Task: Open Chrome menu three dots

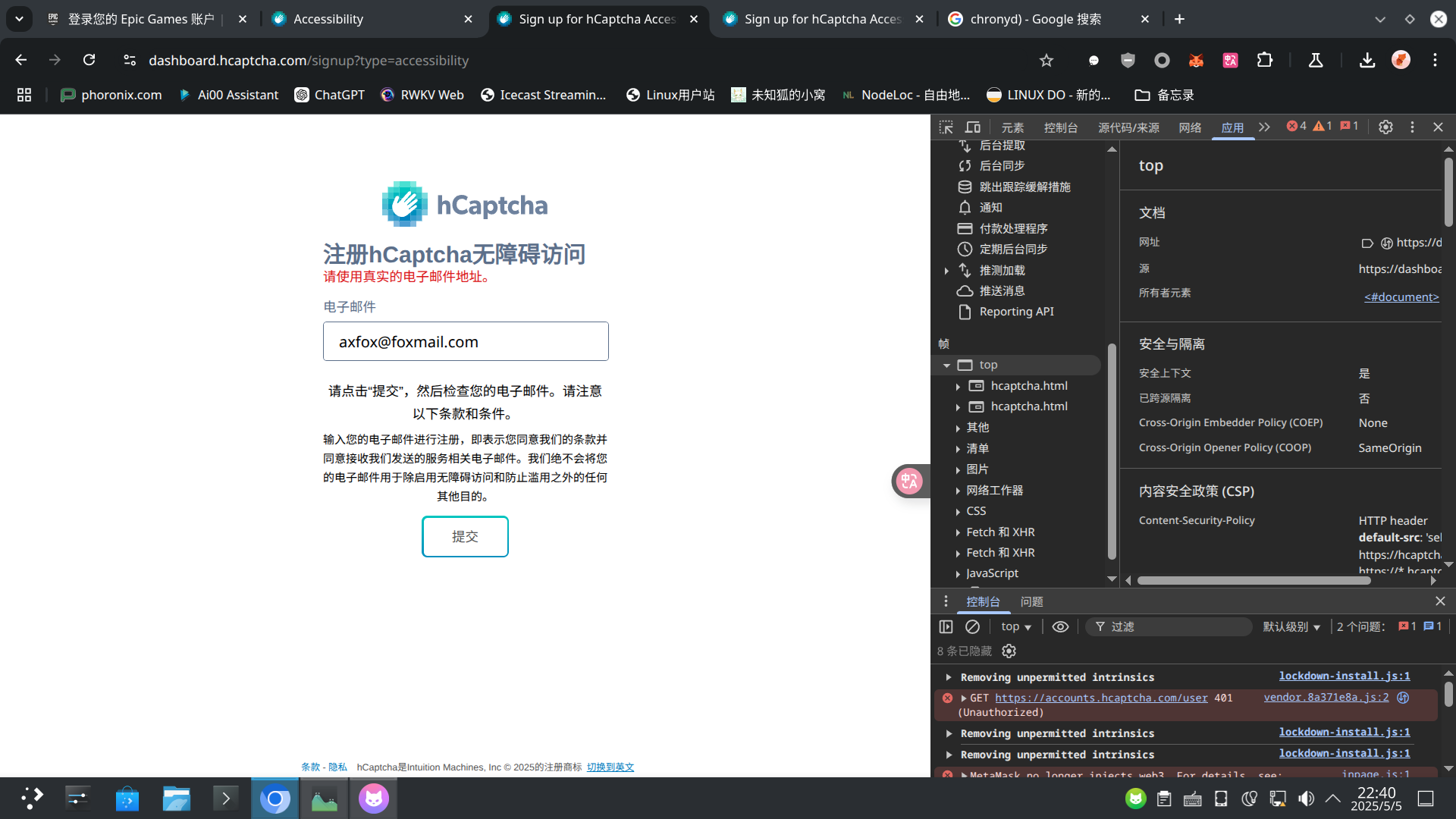Action: [x=1435, y=60]
